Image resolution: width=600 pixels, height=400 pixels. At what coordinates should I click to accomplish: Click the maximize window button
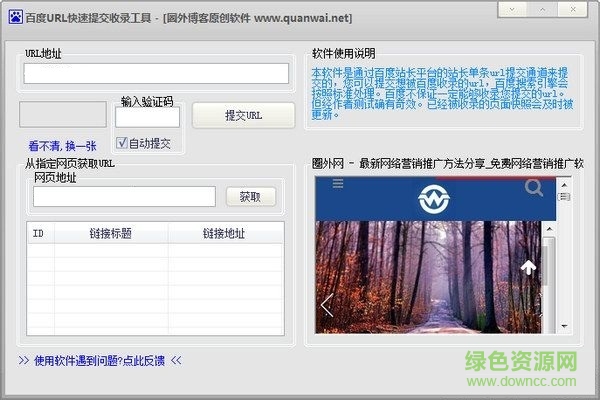pyautogui.click(x=542, y=9)
